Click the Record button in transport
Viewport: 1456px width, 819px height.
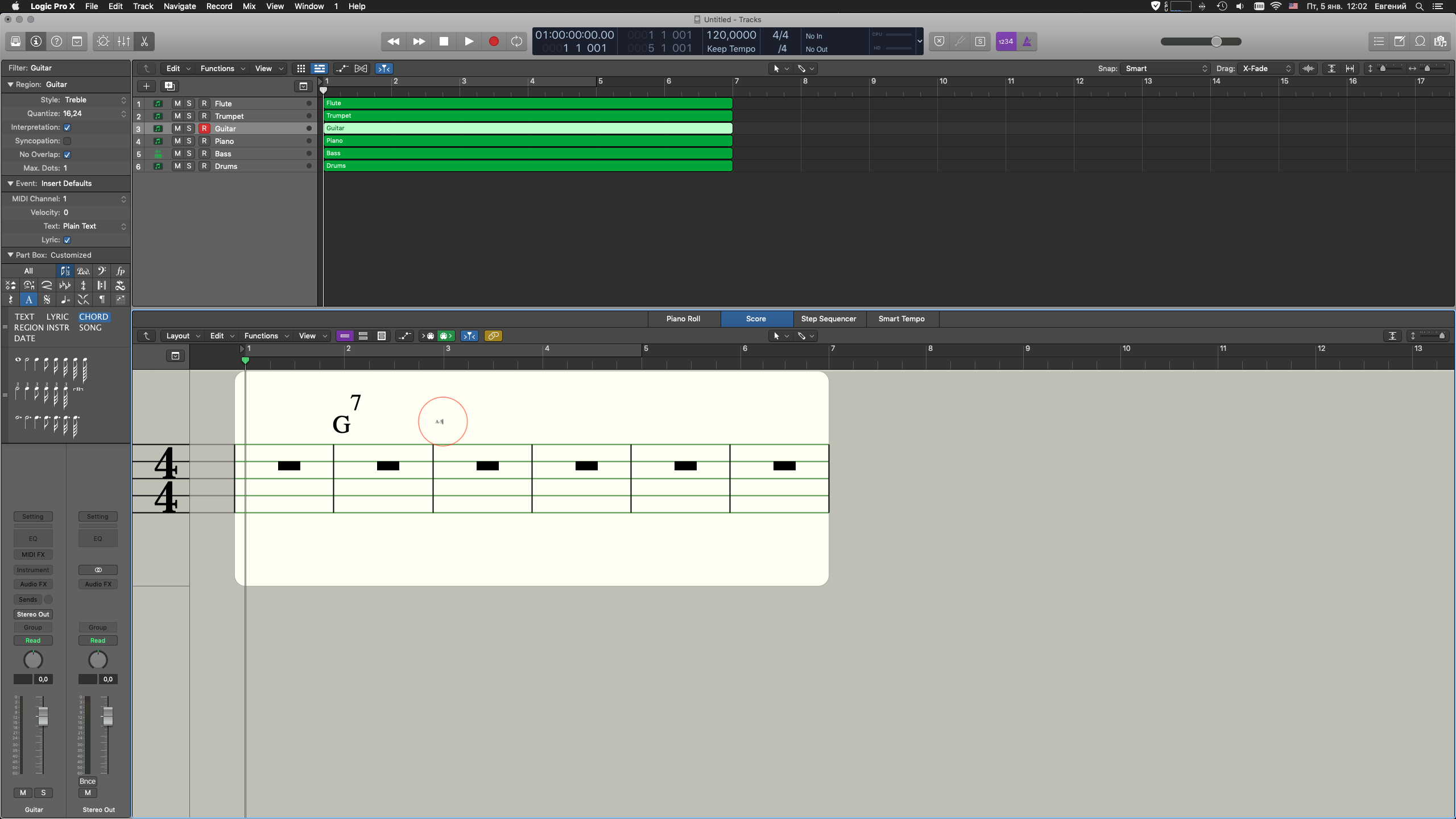[x=493, y=42]
